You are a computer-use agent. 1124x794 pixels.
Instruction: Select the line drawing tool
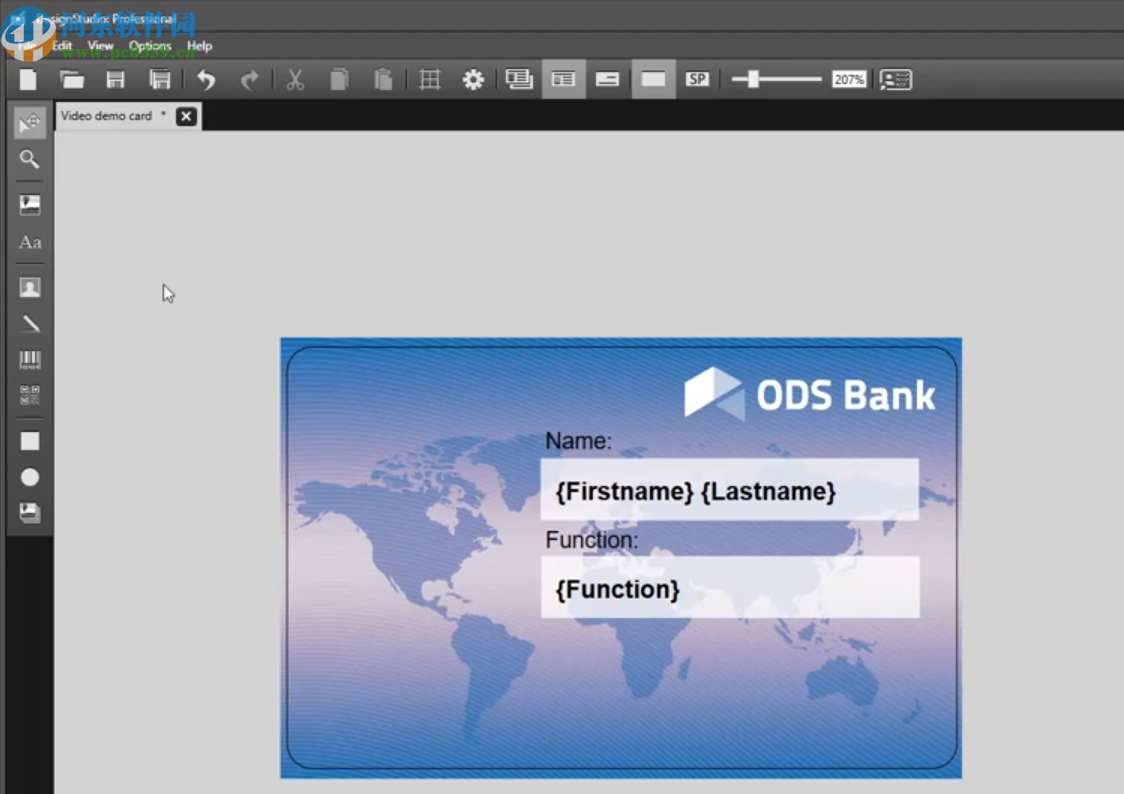pyautogui.click(x=29, y=325)
